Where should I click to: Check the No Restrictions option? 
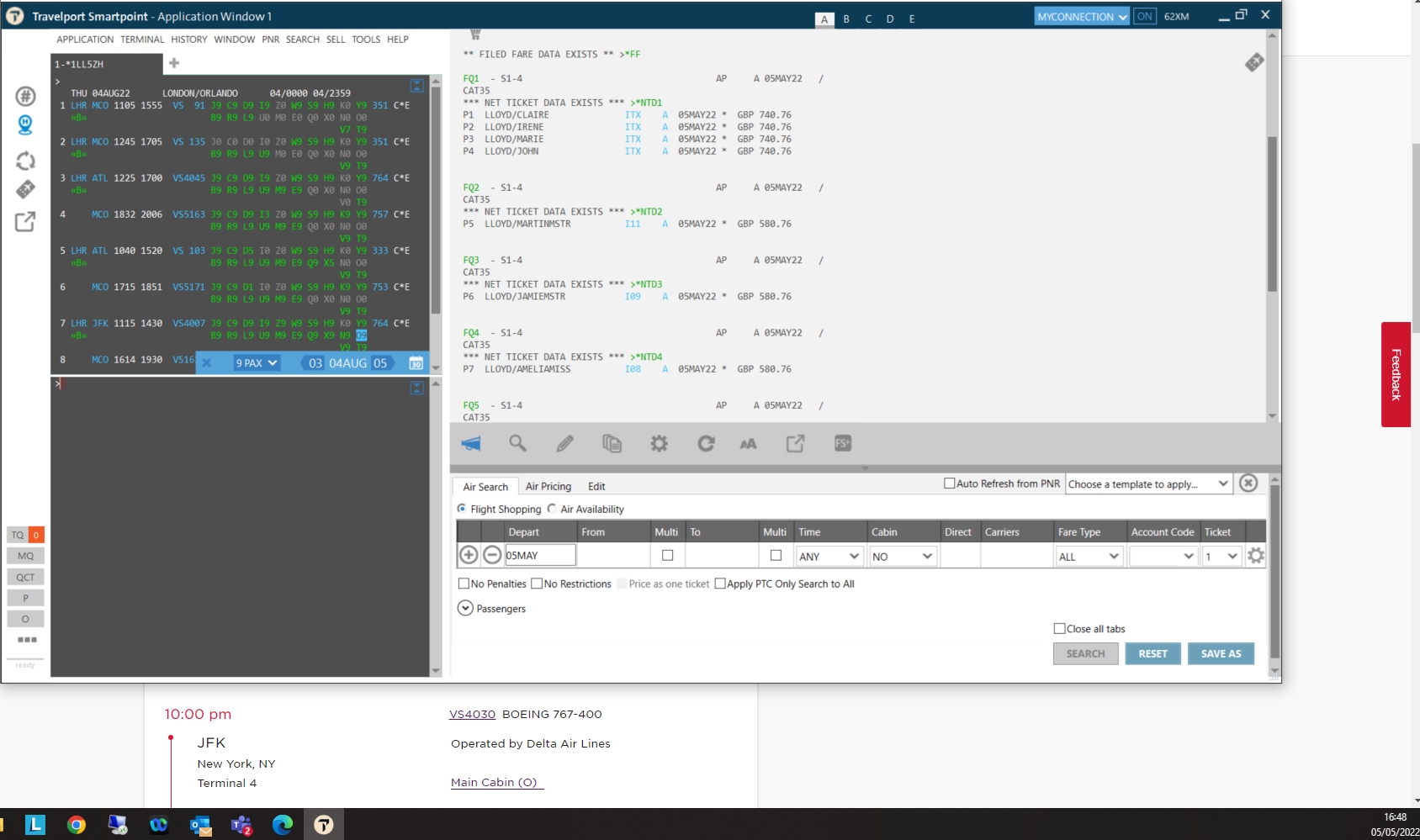click(x=537, y=584)
